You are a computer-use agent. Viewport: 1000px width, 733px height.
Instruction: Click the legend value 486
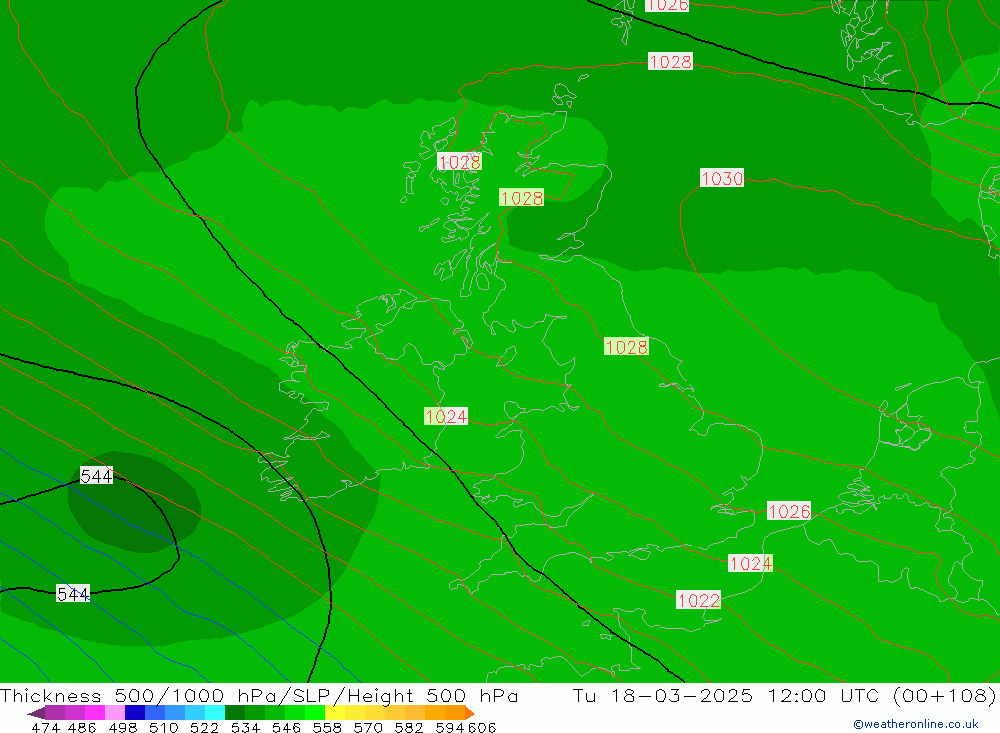click(82, 727)
